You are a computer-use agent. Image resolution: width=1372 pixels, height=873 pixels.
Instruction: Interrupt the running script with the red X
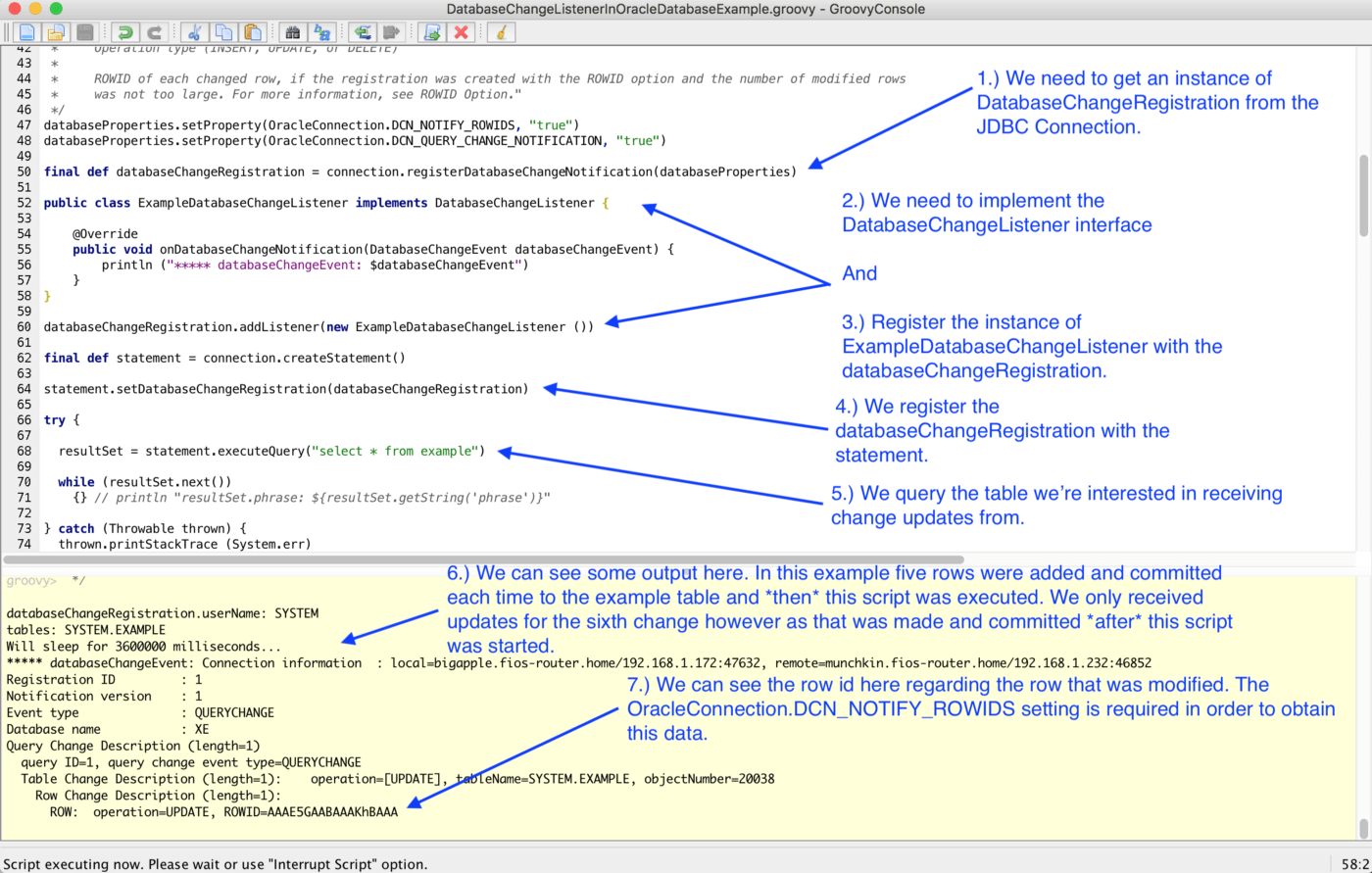pyautogui.click(x=461, y=31)
